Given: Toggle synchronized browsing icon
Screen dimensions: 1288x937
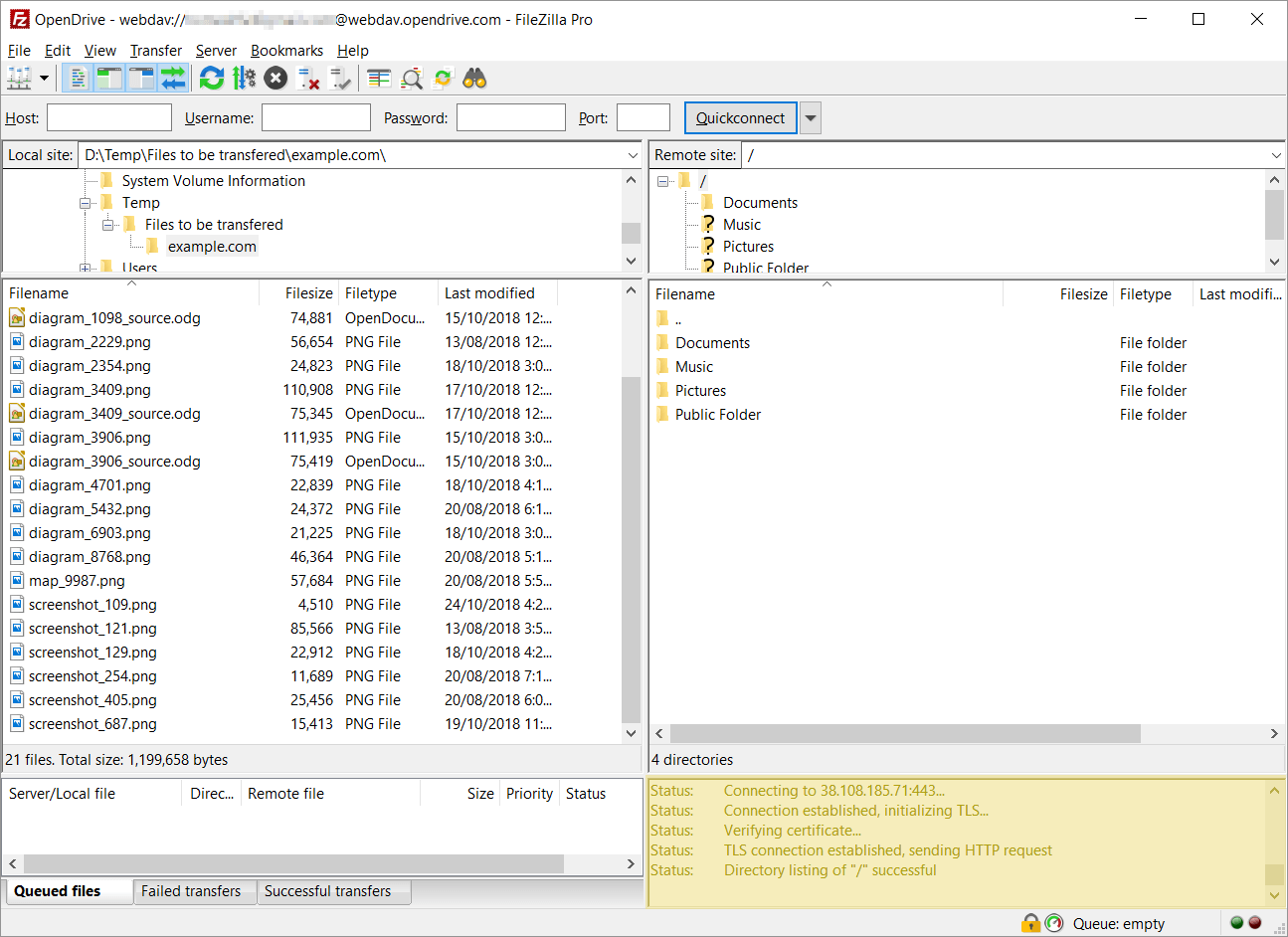Looking at the screenshot, I should [x=443, y=78].
